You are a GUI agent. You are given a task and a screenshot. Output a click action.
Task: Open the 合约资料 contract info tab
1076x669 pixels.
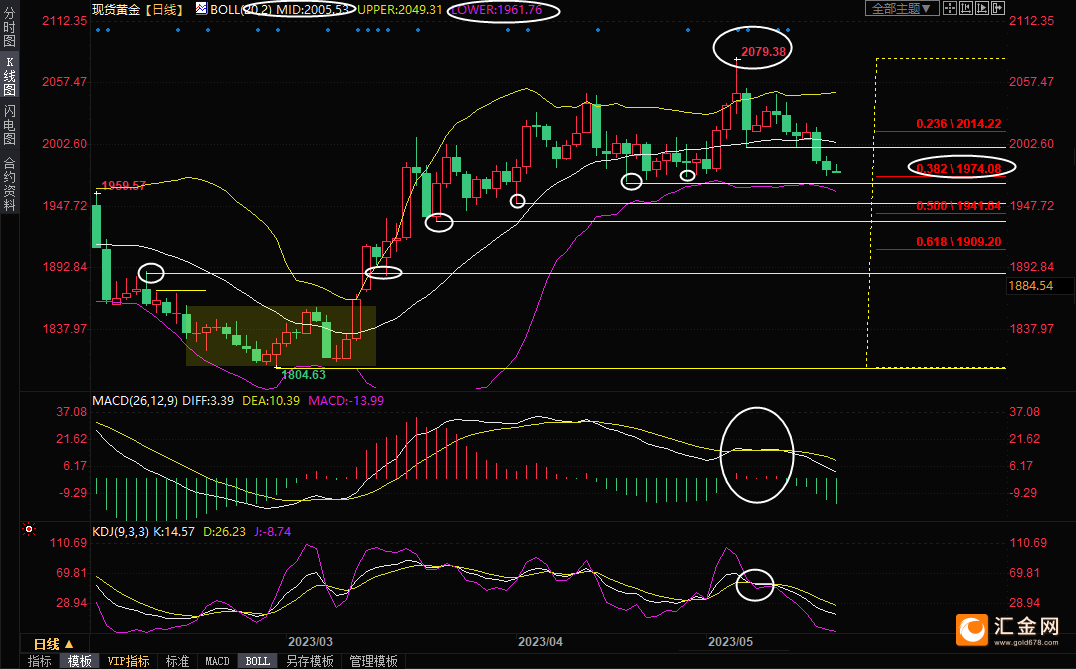[x=10, y=183]
